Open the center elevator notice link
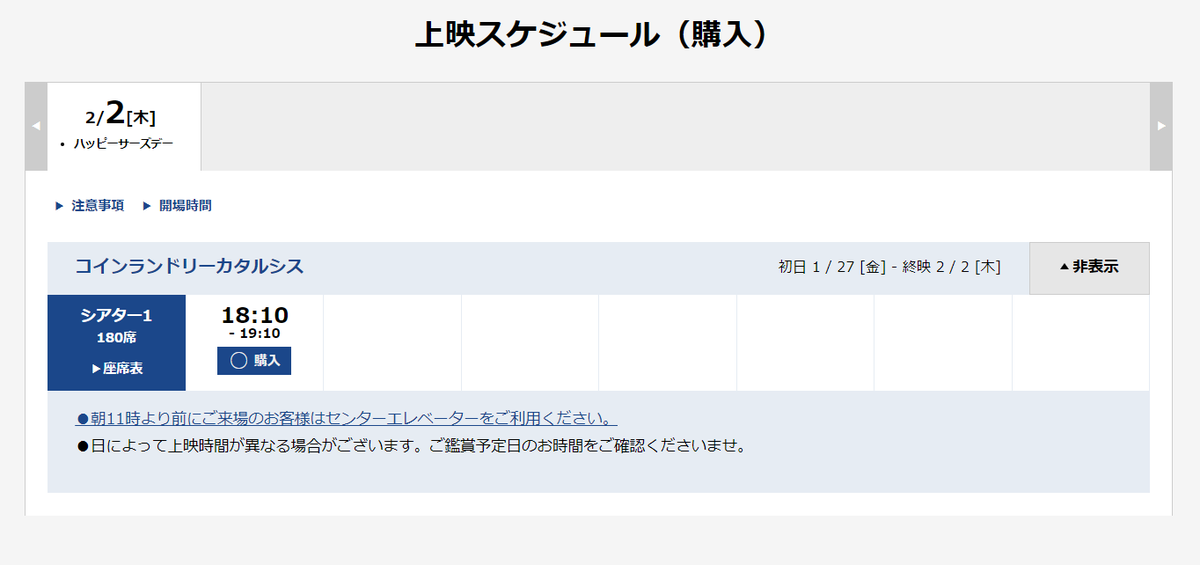 (x=347, y=418)
